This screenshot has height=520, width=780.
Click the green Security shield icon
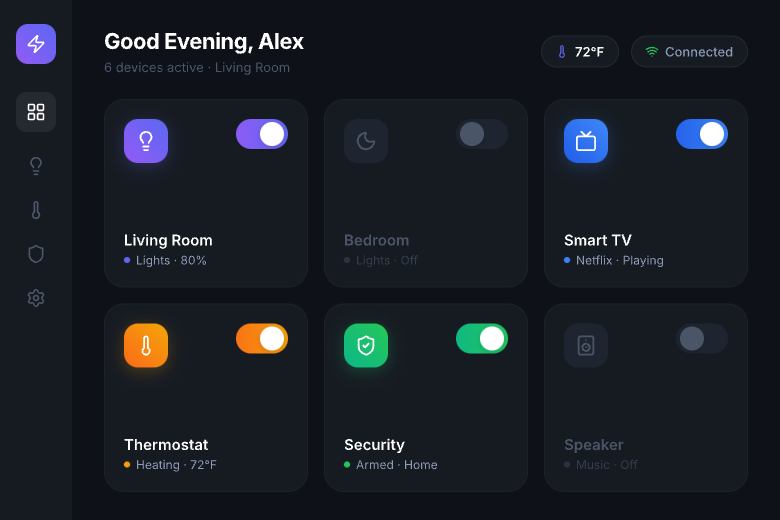tap(366, 346)
